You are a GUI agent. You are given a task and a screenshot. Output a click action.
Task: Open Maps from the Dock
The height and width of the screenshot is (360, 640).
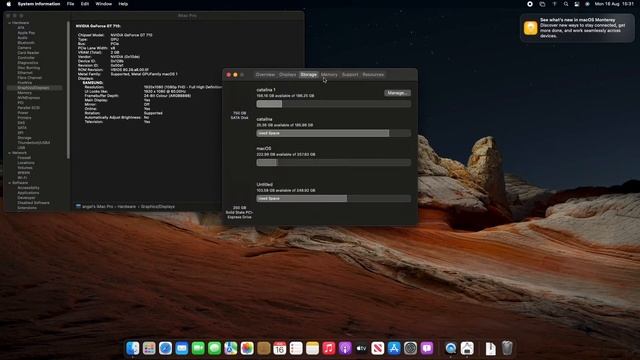pos(231,348)
